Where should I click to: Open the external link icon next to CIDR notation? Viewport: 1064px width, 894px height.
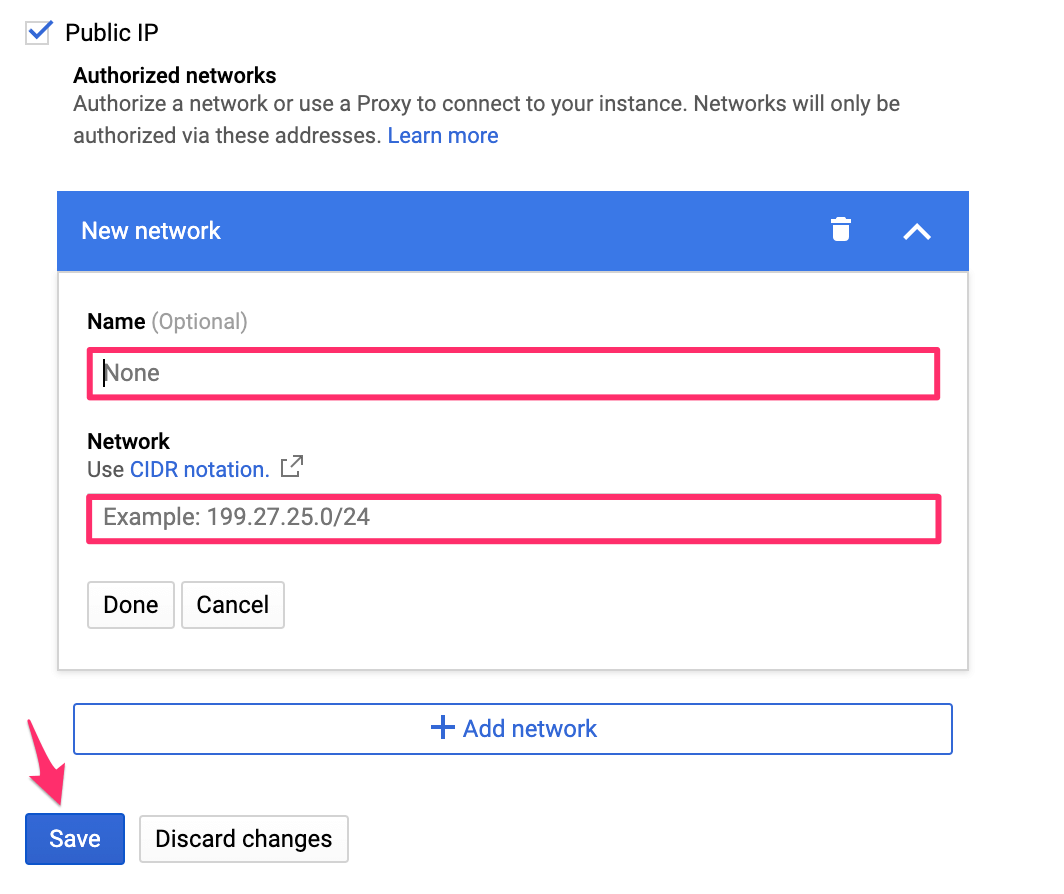[291, 466]
